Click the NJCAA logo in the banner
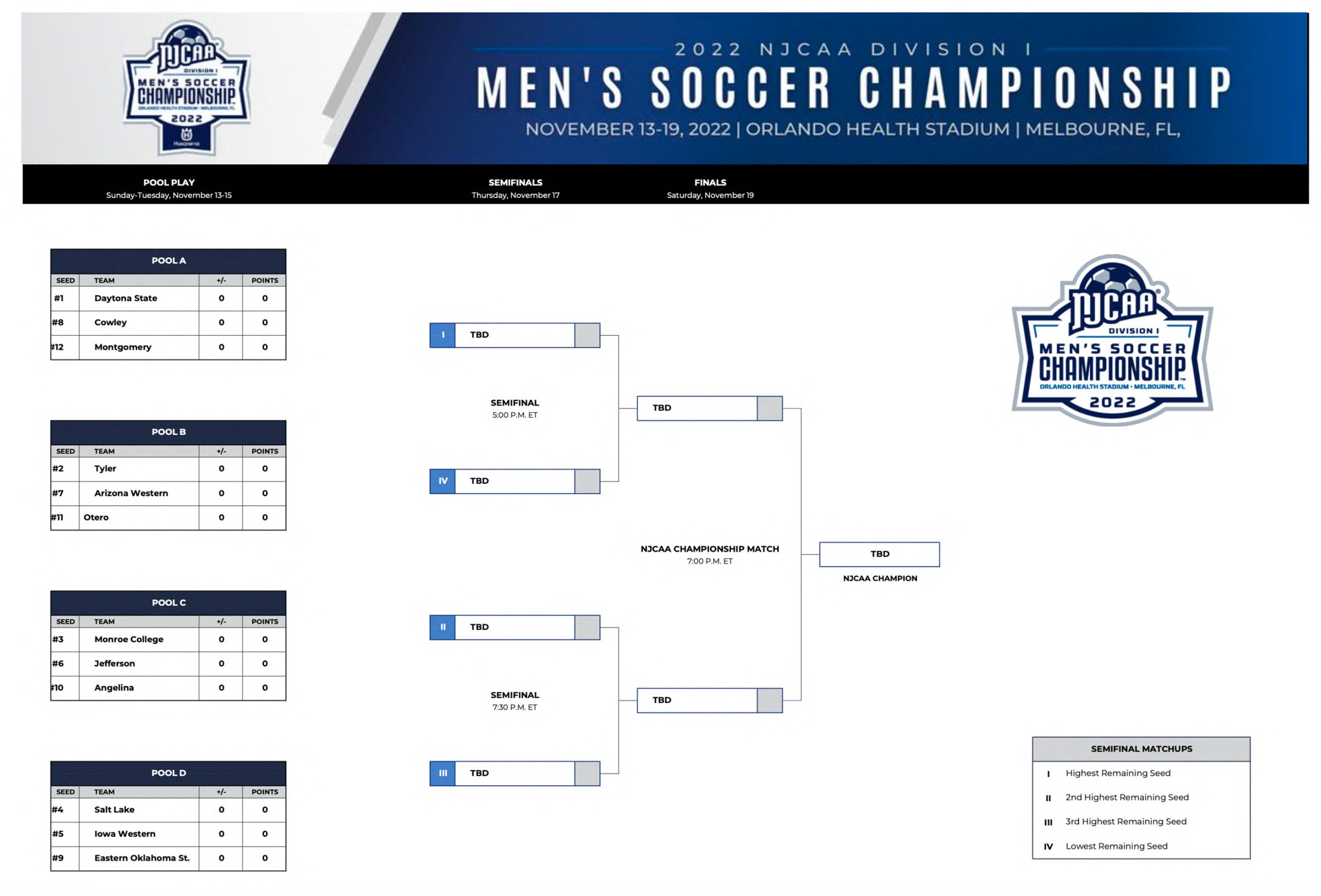This screenshot has height=896, width=1321. [x=187, y=88]
